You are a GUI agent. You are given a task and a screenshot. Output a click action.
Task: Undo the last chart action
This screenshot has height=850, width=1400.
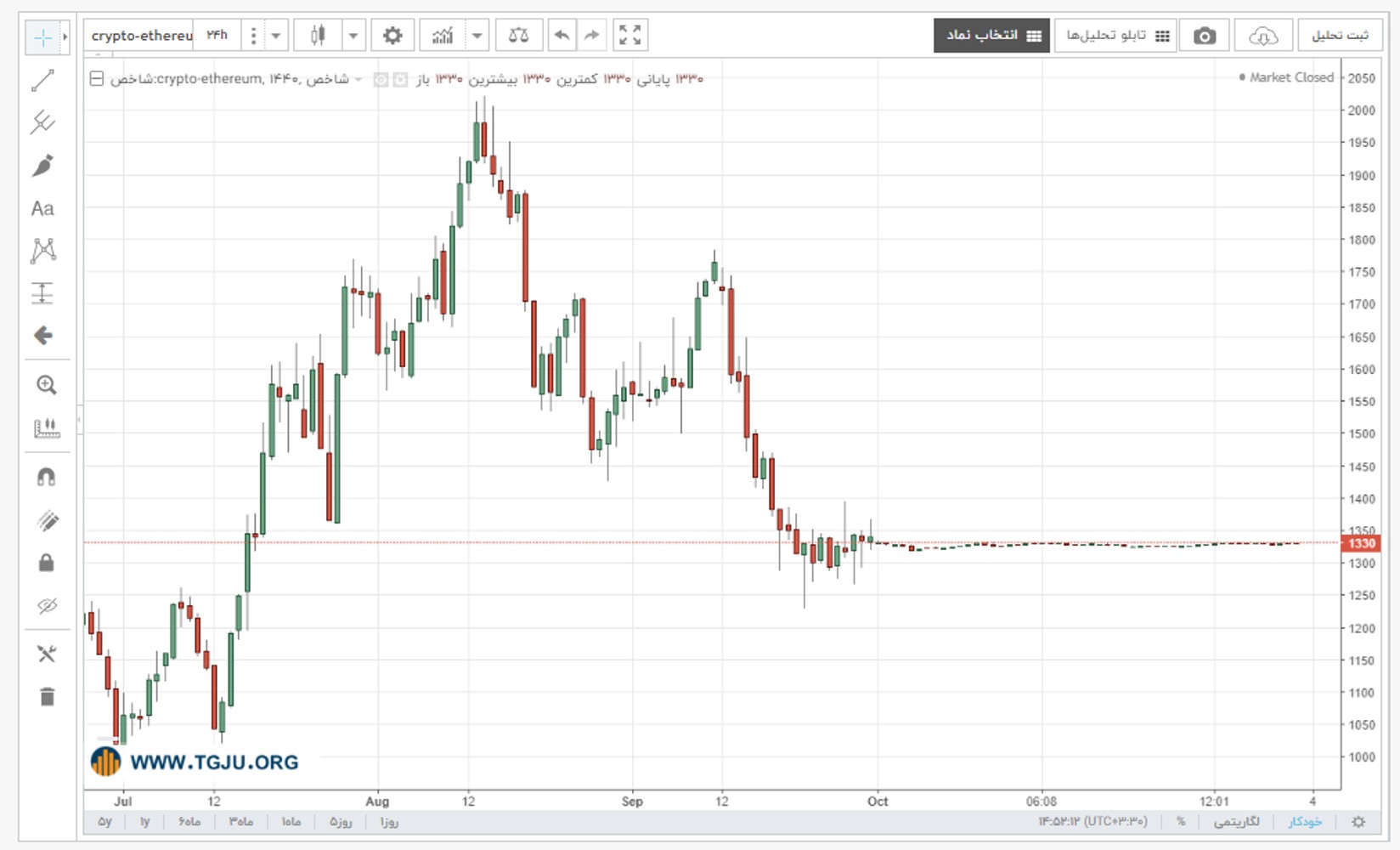[562, 36]
